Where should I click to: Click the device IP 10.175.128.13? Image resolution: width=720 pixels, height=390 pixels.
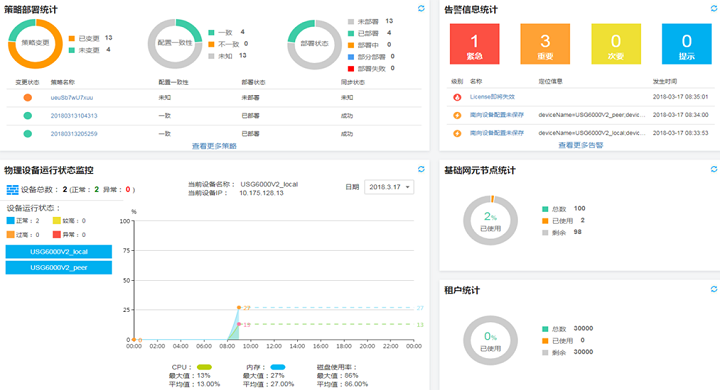(261, 193)
